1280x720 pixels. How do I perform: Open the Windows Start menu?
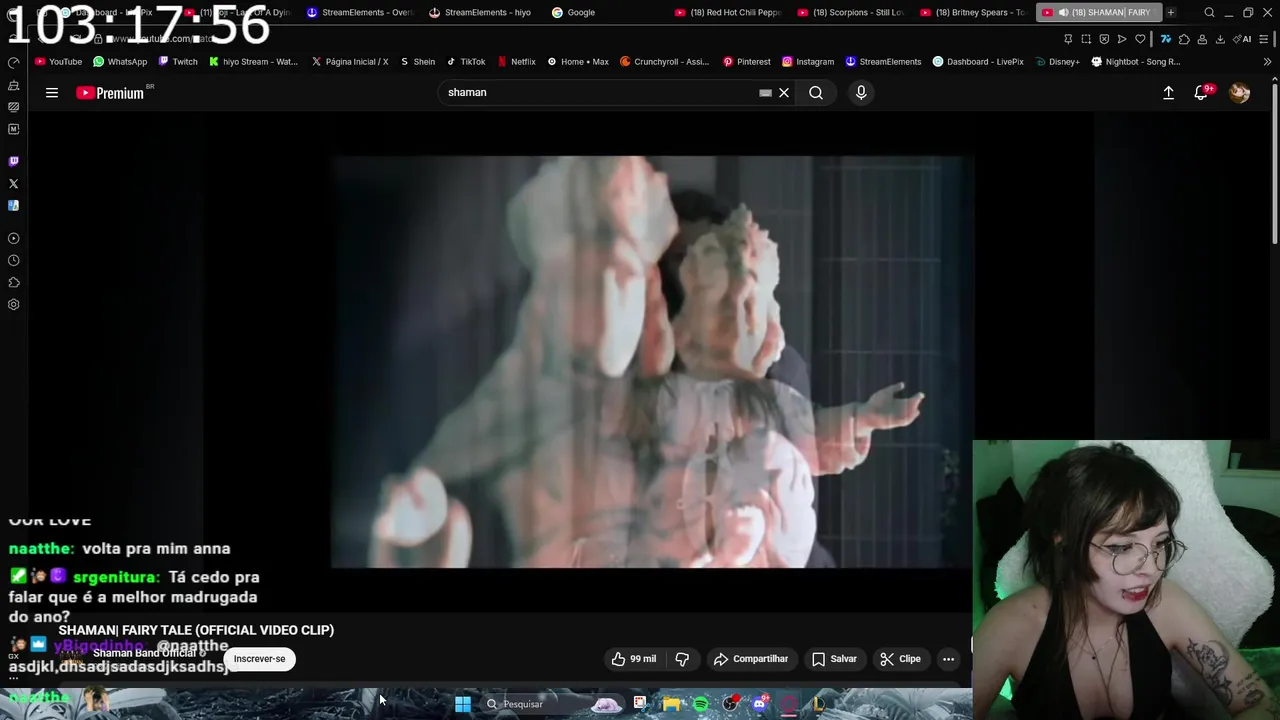(463, 704)
